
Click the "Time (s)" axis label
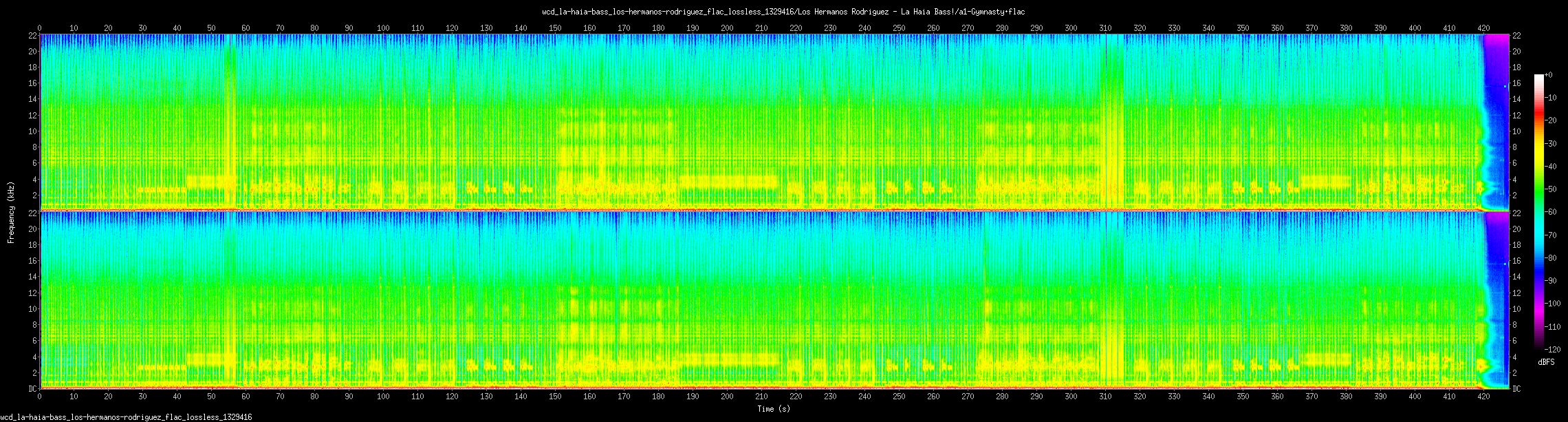click(774, 409)
